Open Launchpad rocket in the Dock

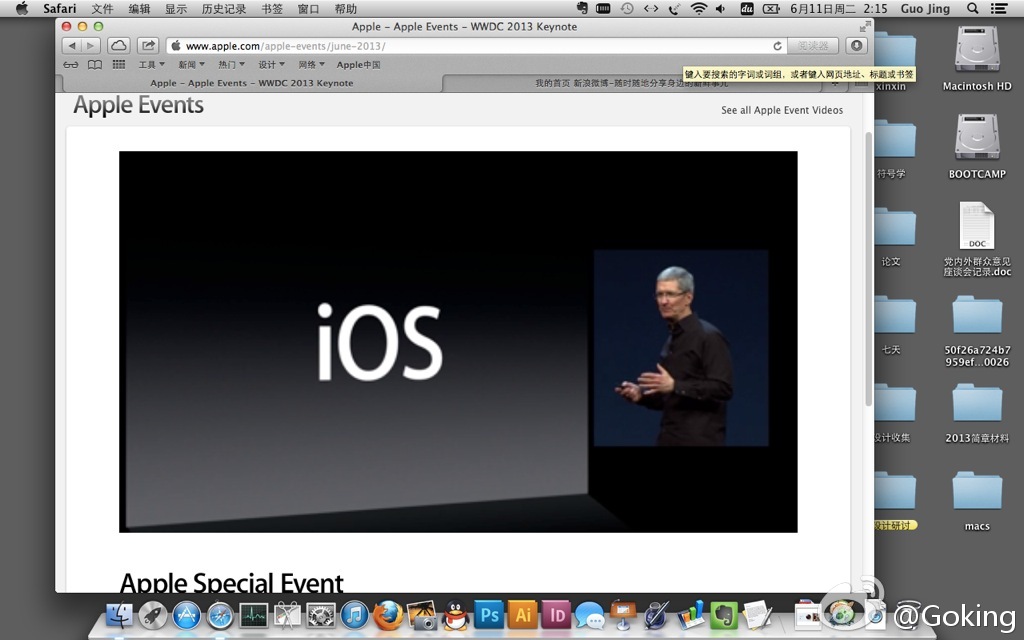click(153, 616)
